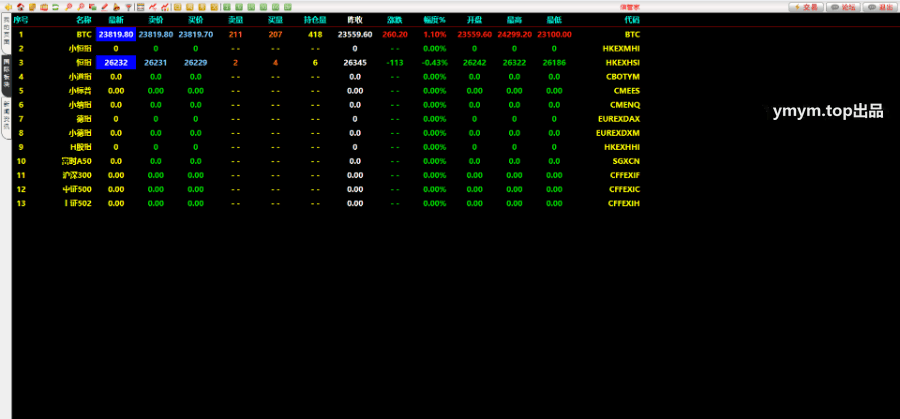This screenshot has height=419, width=900.
Task: Select the 恒指 row name
Action: (x=84, y=63)
